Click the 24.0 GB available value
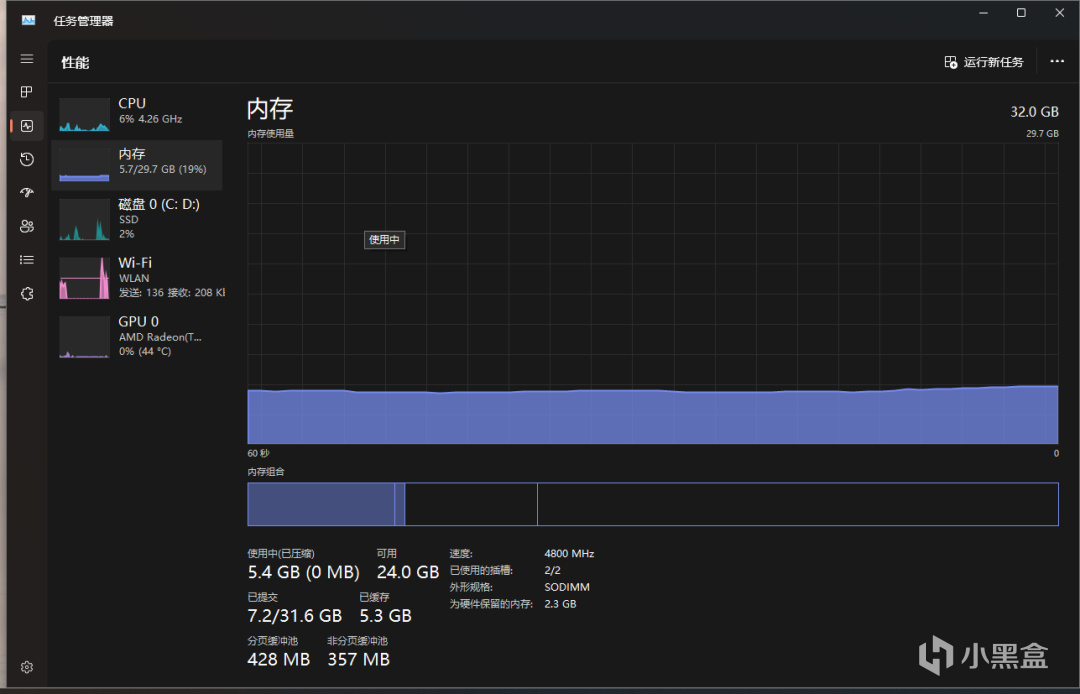Image resolution: width=1080 pixels, height=694 pixels. (408, 572)
